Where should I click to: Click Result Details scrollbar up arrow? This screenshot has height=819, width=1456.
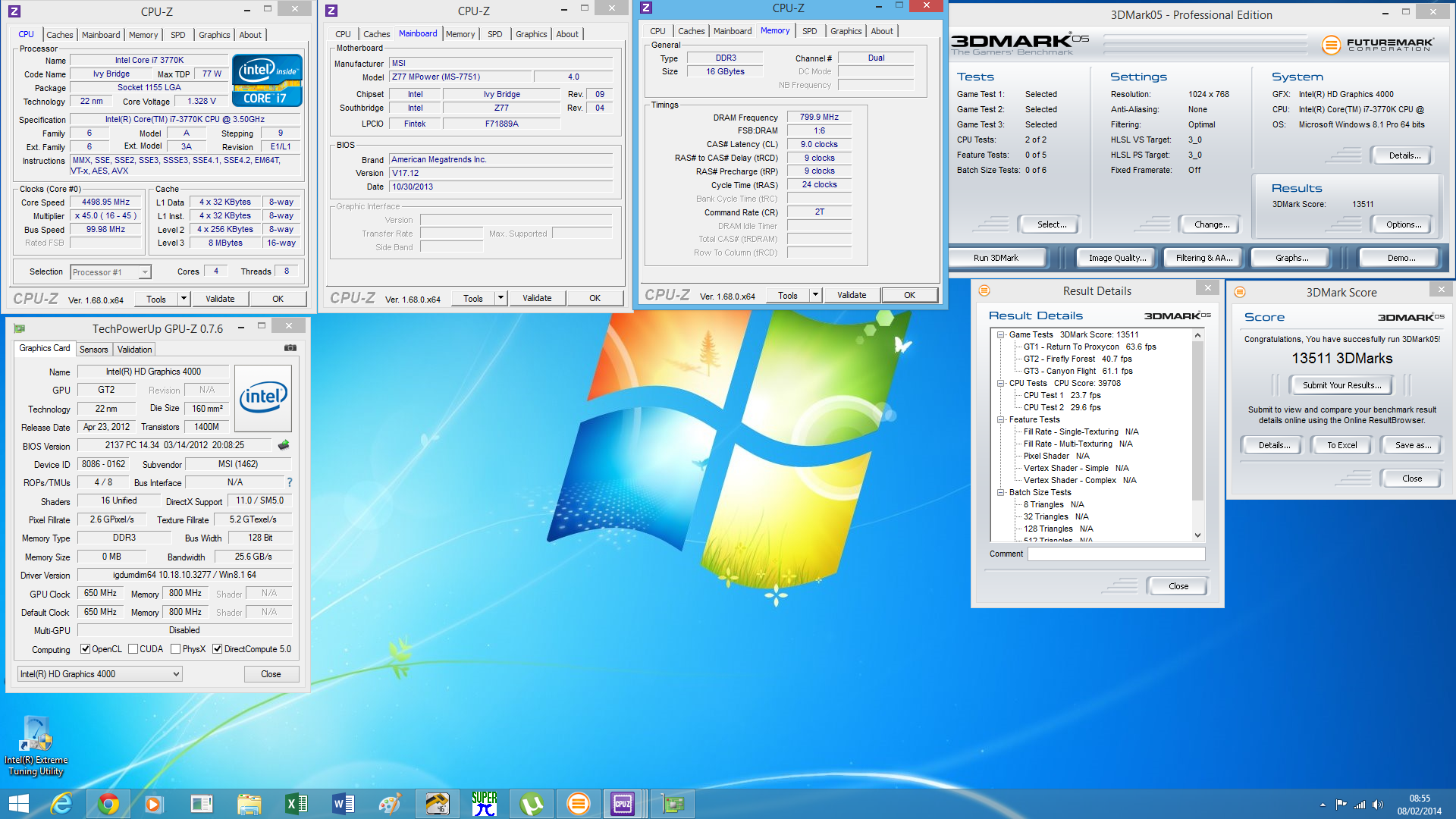pyautogui.click(x=1198, y=335)
